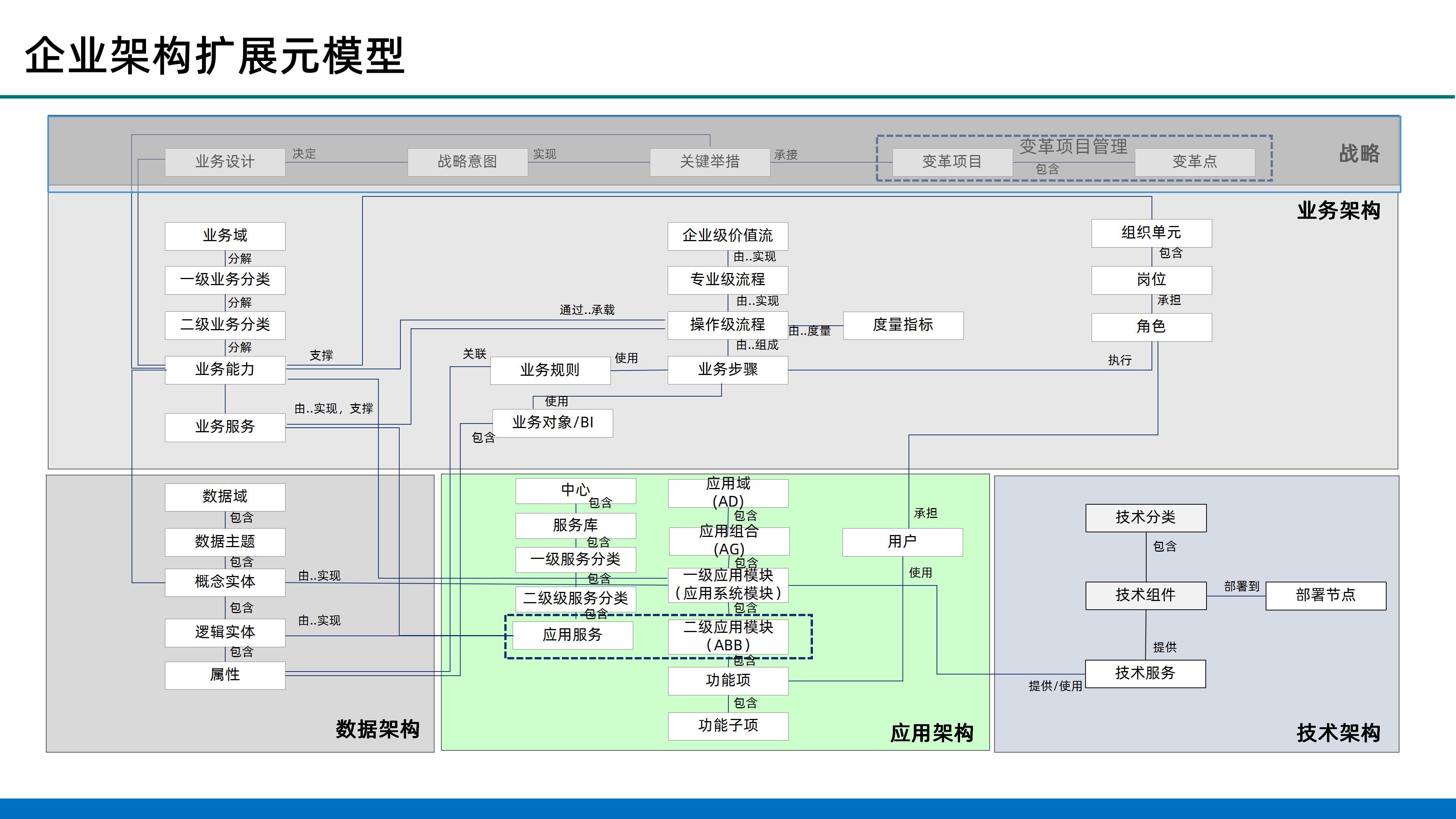Select the 专业级流程 box

tap(728, 280)
